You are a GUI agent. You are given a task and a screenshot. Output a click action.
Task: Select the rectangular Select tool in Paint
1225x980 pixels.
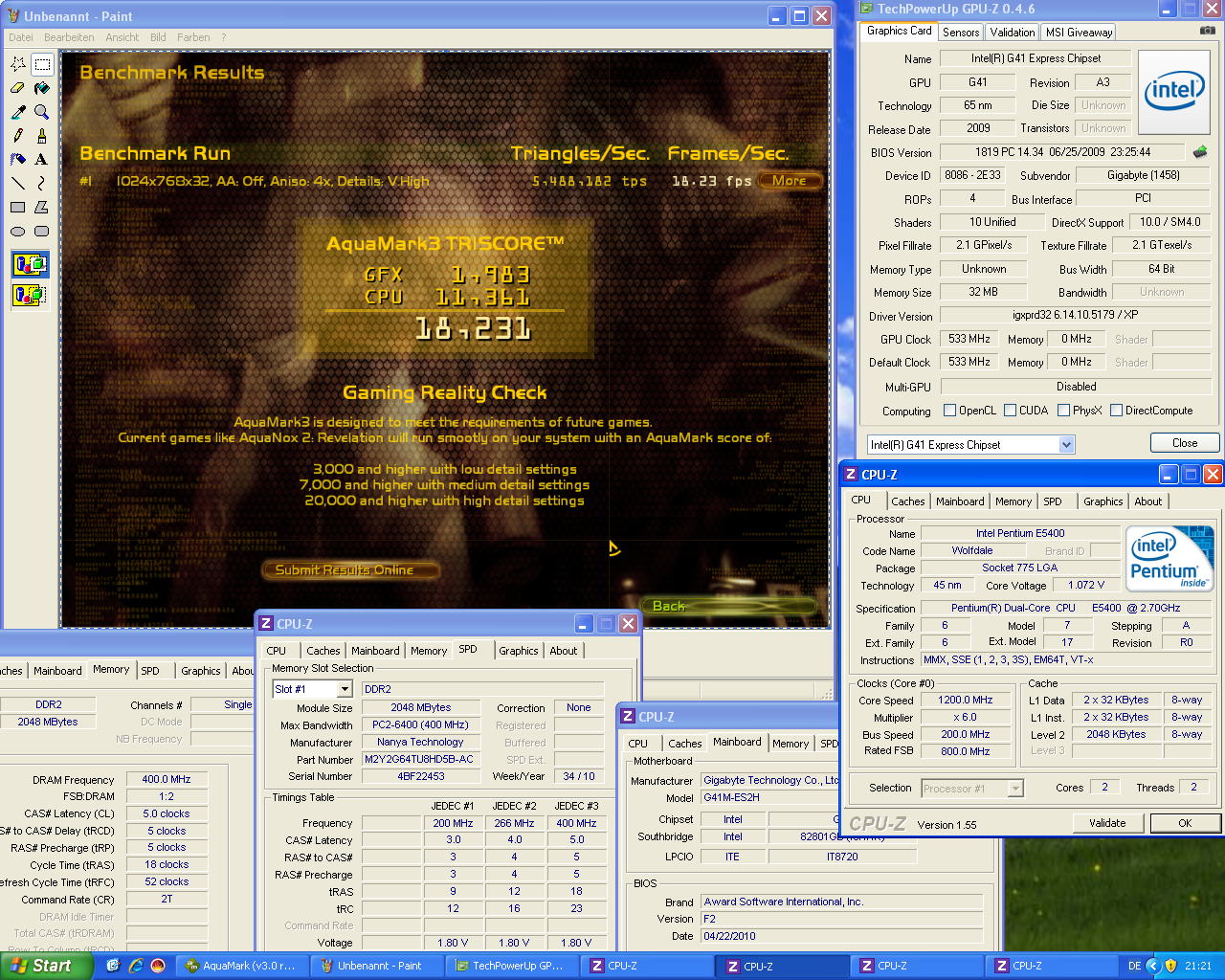coord(42,64)
